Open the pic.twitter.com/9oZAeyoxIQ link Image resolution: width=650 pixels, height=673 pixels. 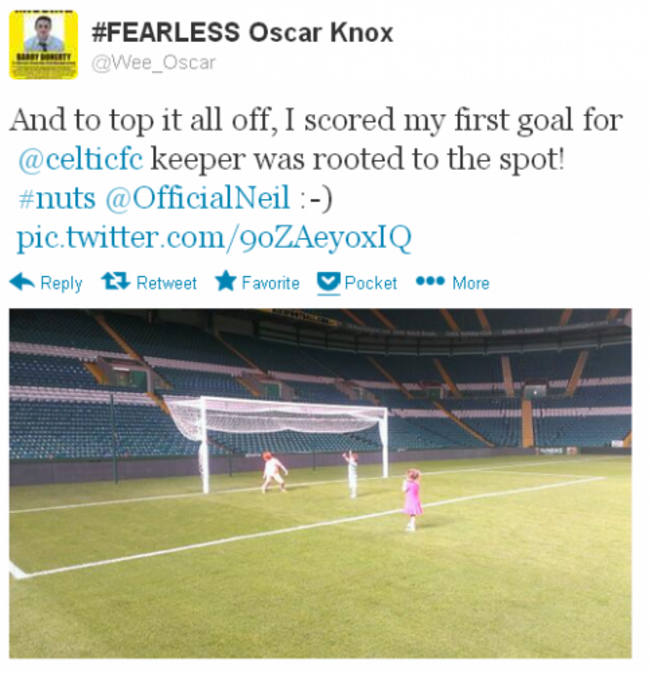click(x=214, y=238)
